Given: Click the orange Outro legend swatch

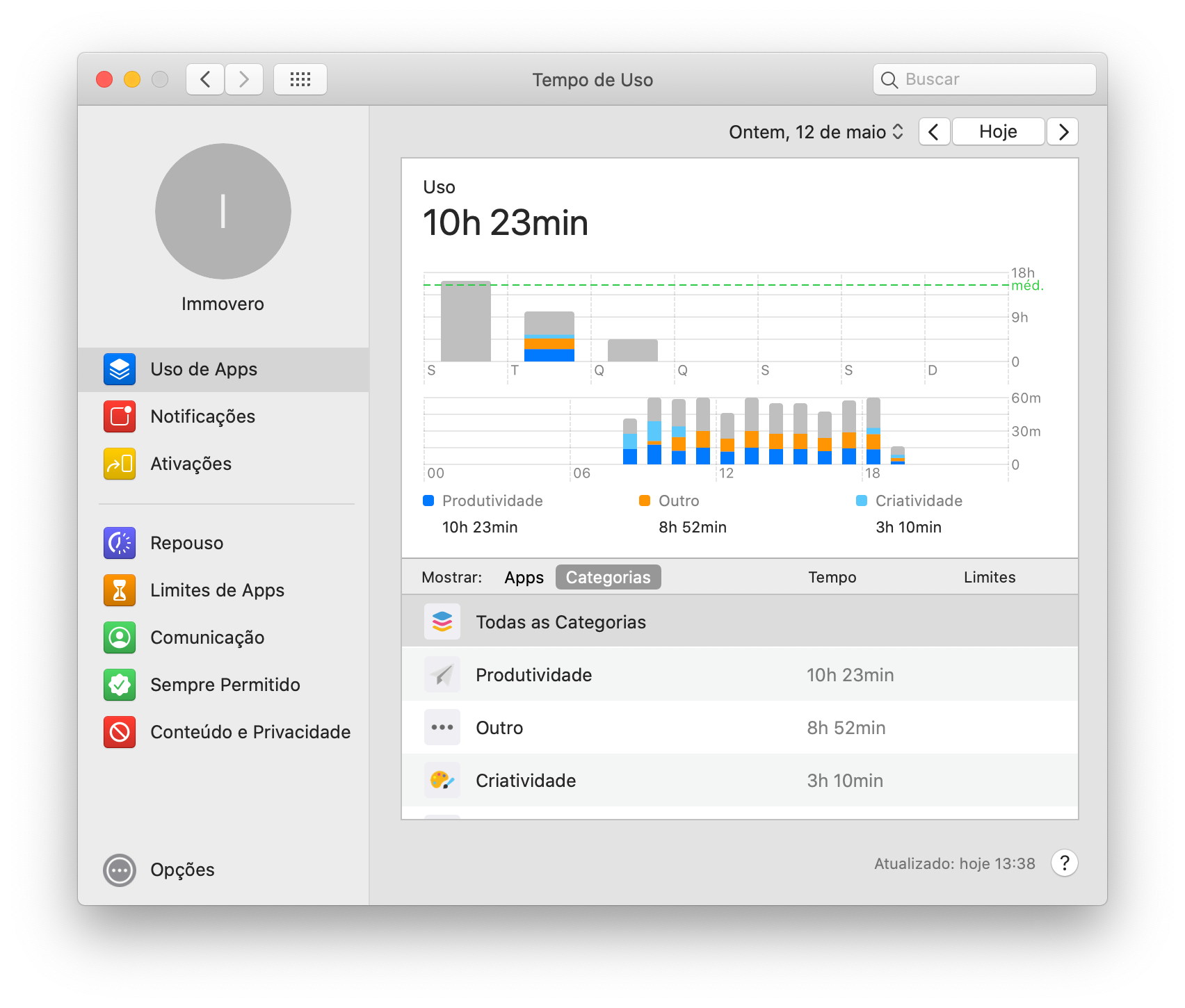Looking at the screenshot, I should click(645, 501).
